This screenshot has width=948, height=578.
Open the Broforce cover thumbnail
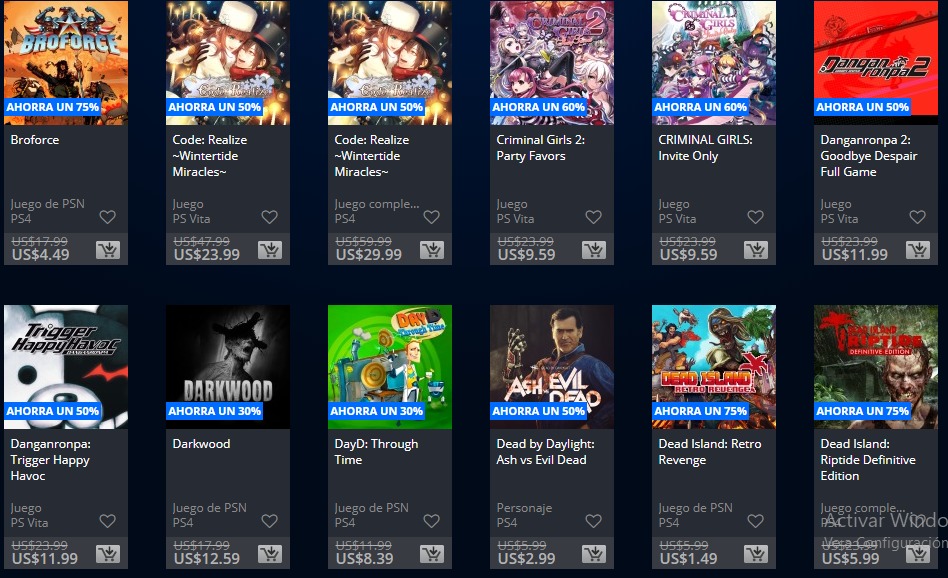[66, 63]
